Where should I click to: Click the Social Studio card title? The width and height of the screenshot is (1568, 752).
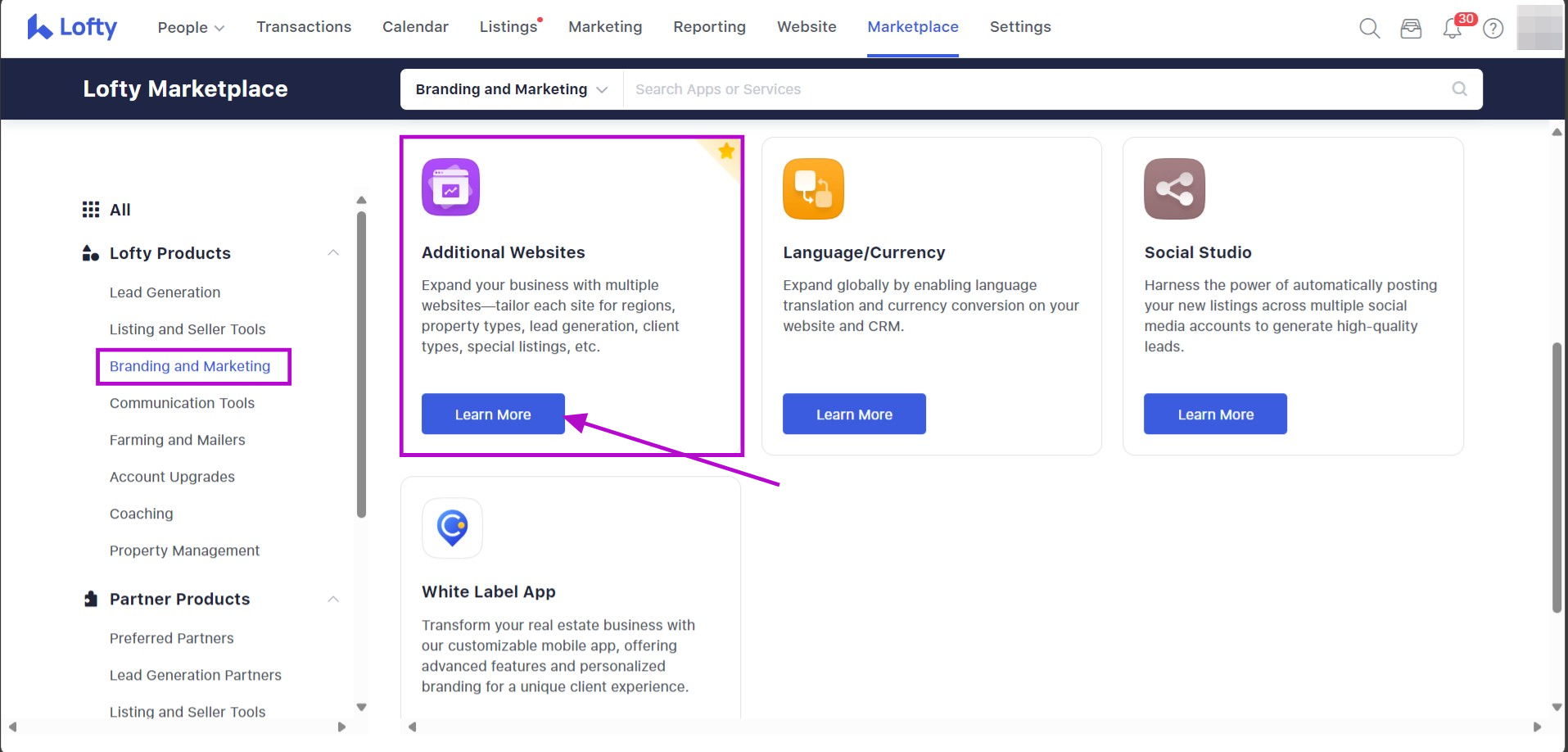[1198, 252]
